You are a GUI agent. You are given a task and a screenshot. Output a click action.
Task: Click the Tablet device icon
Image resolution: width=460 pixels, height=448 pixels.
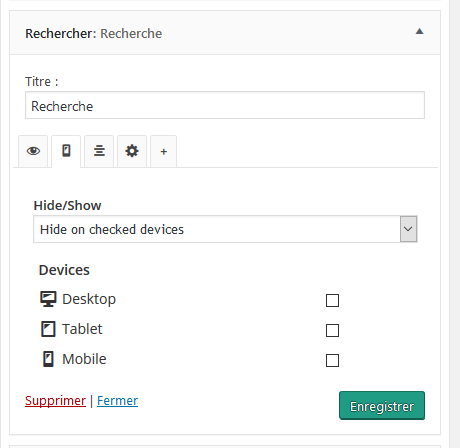48,329
